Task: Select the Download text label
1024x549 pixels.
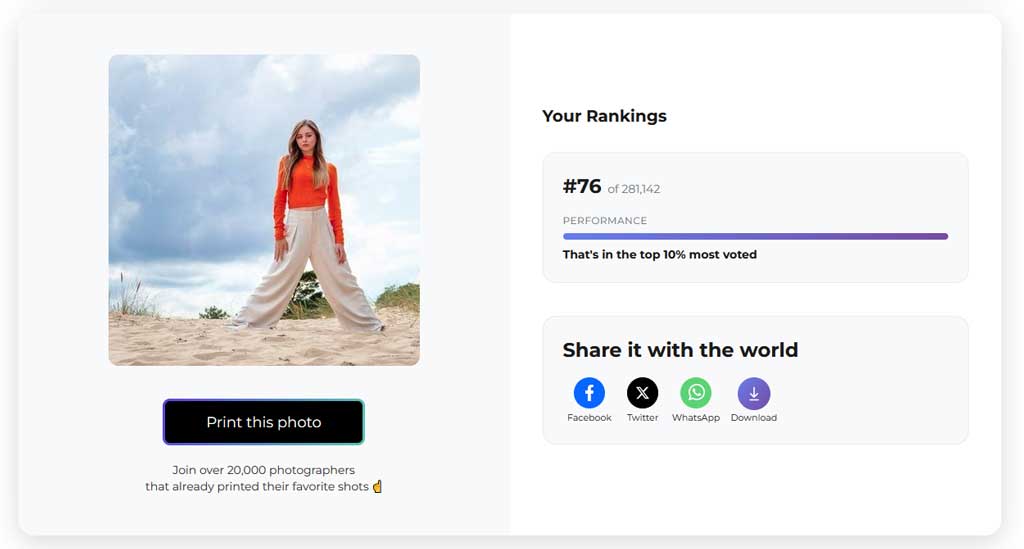Action: point(754,418)
